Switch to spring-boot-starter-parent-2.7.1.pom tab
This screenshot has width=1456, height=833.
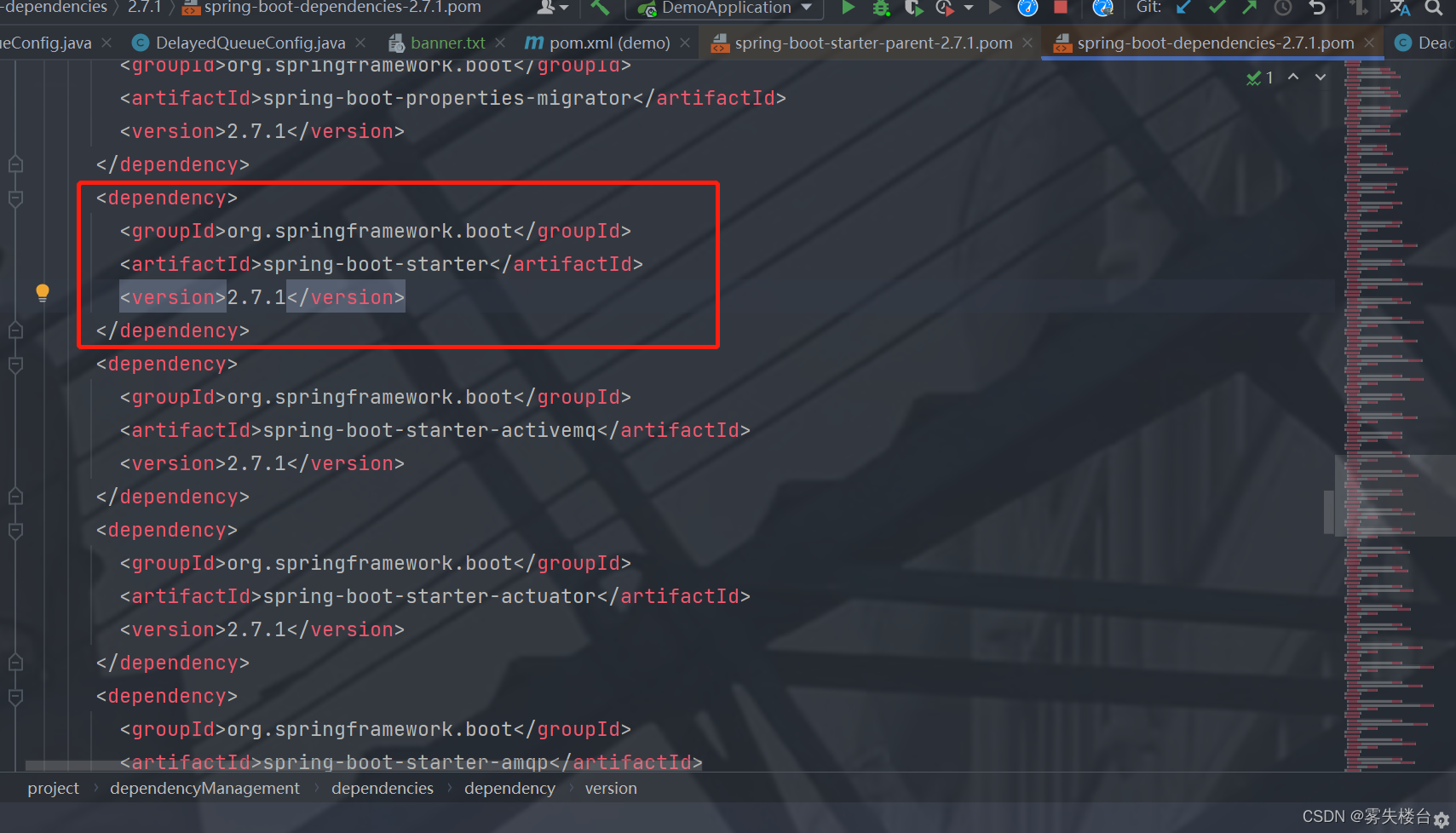tap(873, 43)
